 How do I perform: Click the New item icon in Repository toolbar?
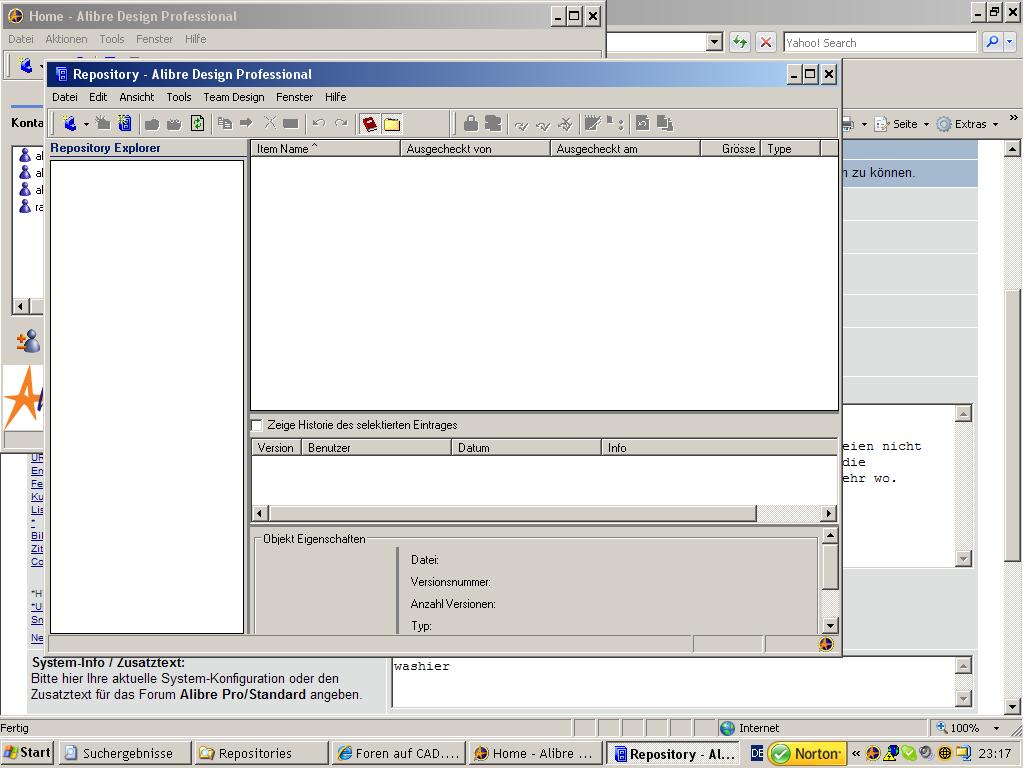pos(69,123)
